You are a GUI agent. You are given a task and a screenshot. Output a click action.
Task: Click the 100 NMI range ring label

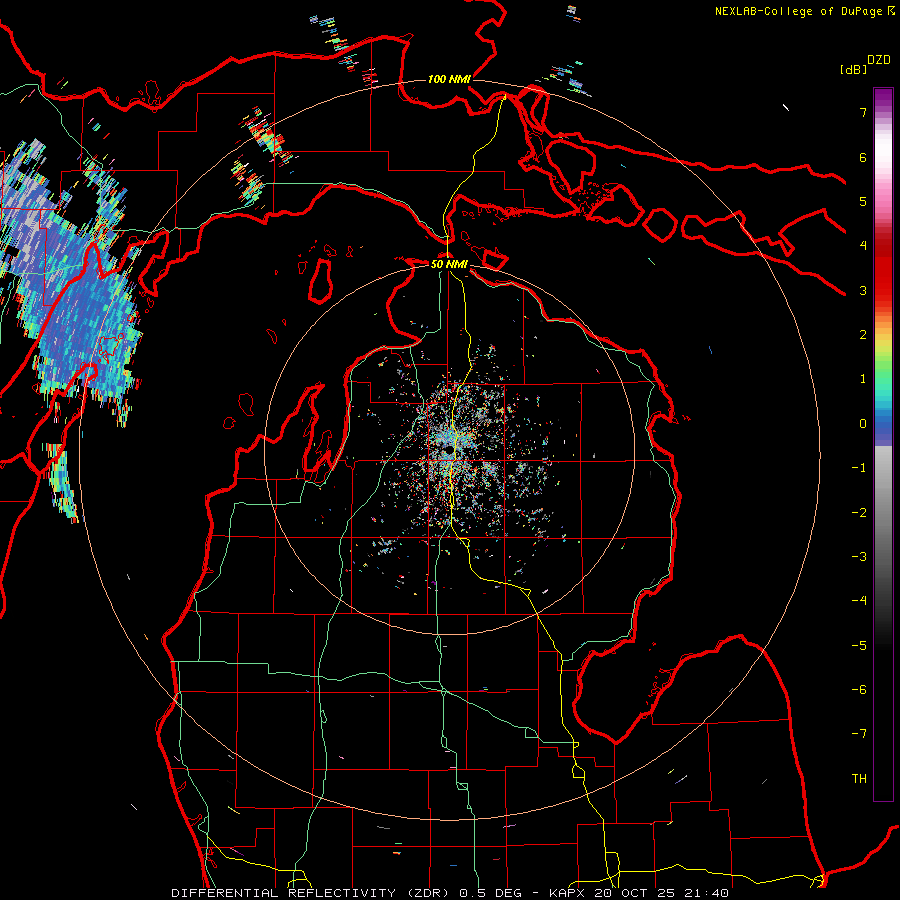[x=449, y=79]
